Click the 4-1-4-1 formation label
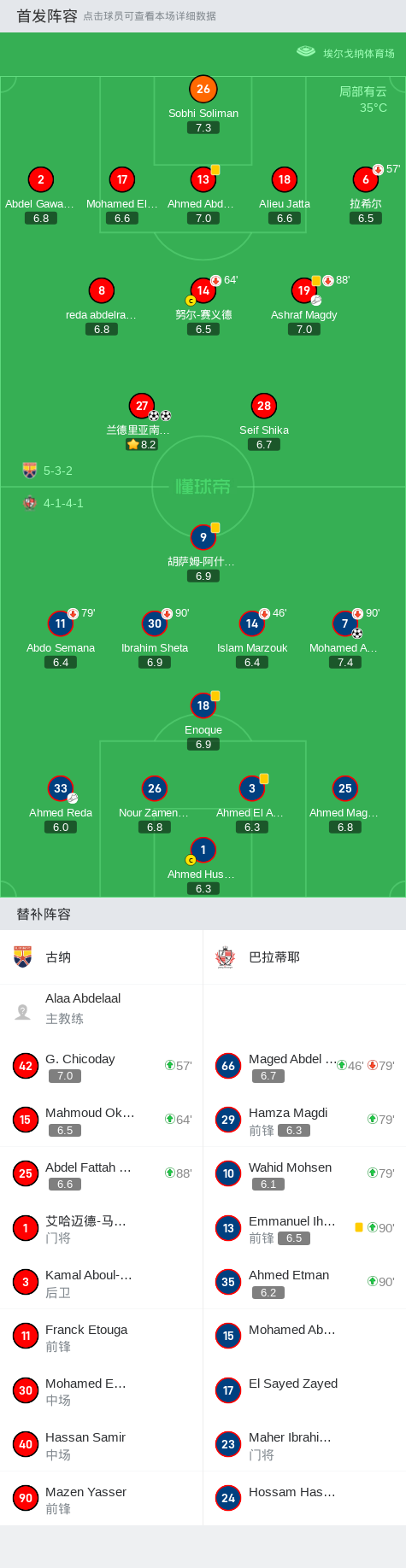This screenshot has width=406, height=1568. pyautogui.click(x=63, y=503)
